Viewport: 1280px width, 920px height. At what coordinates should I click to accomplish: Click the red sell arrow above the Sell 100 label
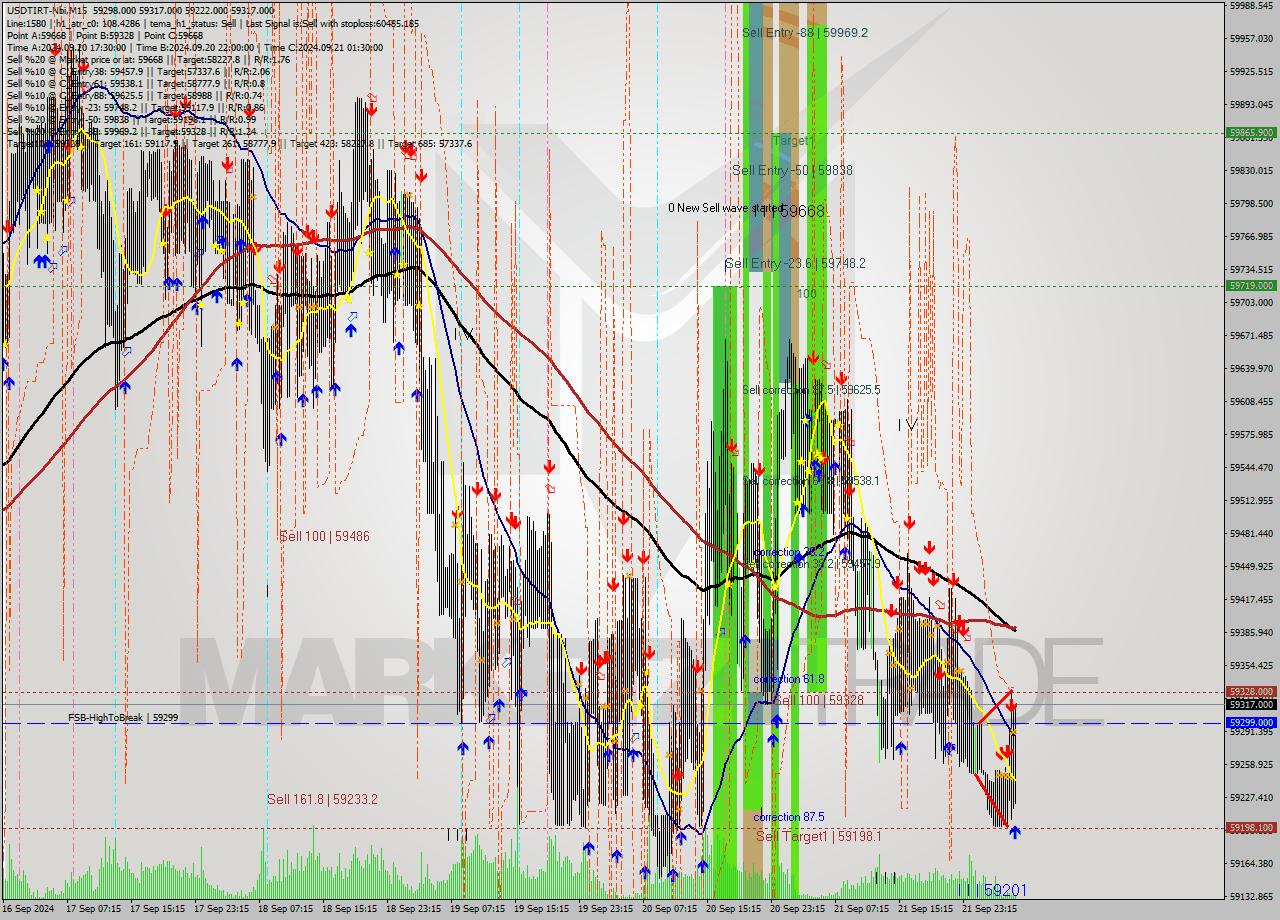pos(478,490)
